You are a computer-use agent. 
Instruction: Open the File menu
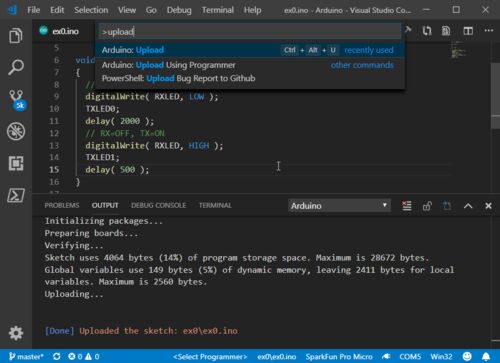coord(34,10)
